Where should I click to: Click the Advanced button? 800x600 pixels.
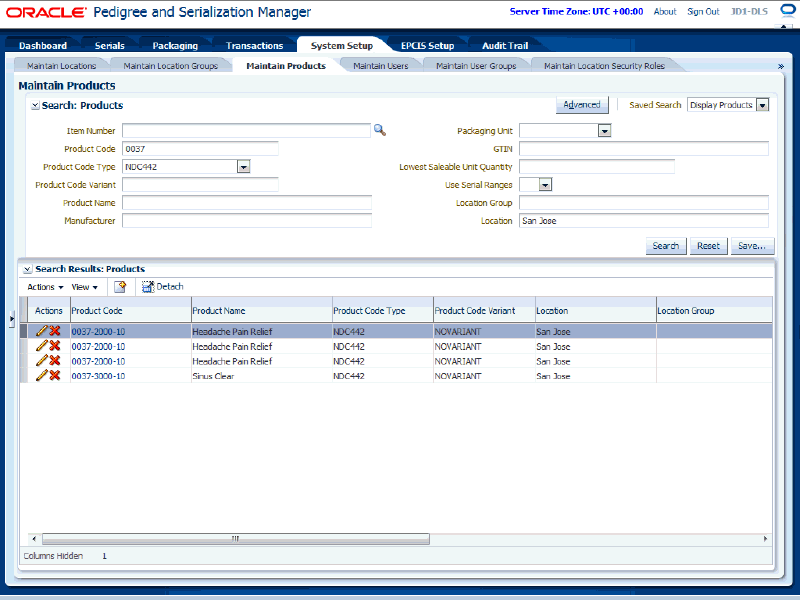[x=582, y=105]
